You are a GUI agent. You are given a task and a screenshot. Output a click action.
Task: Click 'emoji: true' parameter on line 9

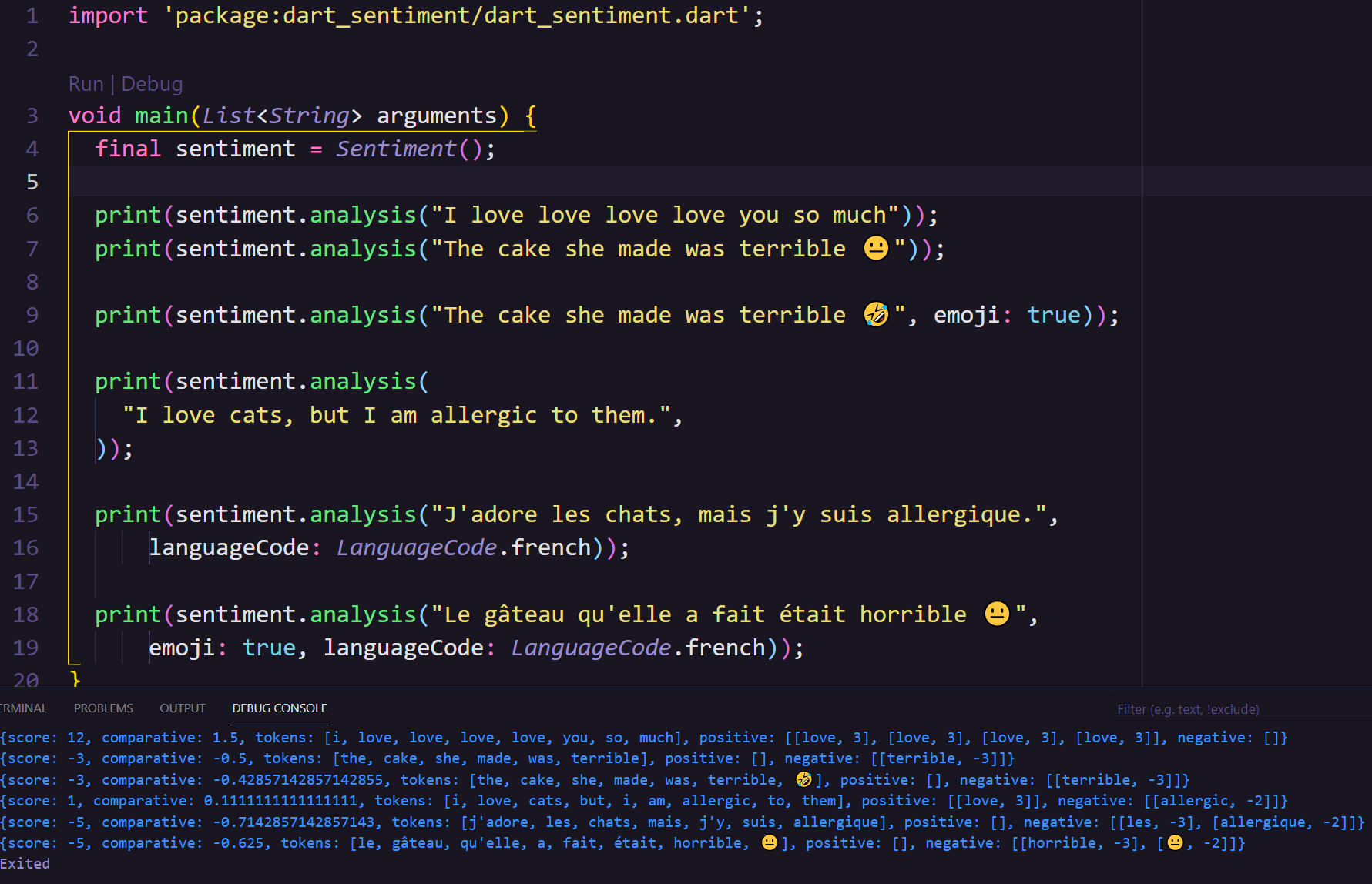pyautogui.click(x=1008, y=315)
